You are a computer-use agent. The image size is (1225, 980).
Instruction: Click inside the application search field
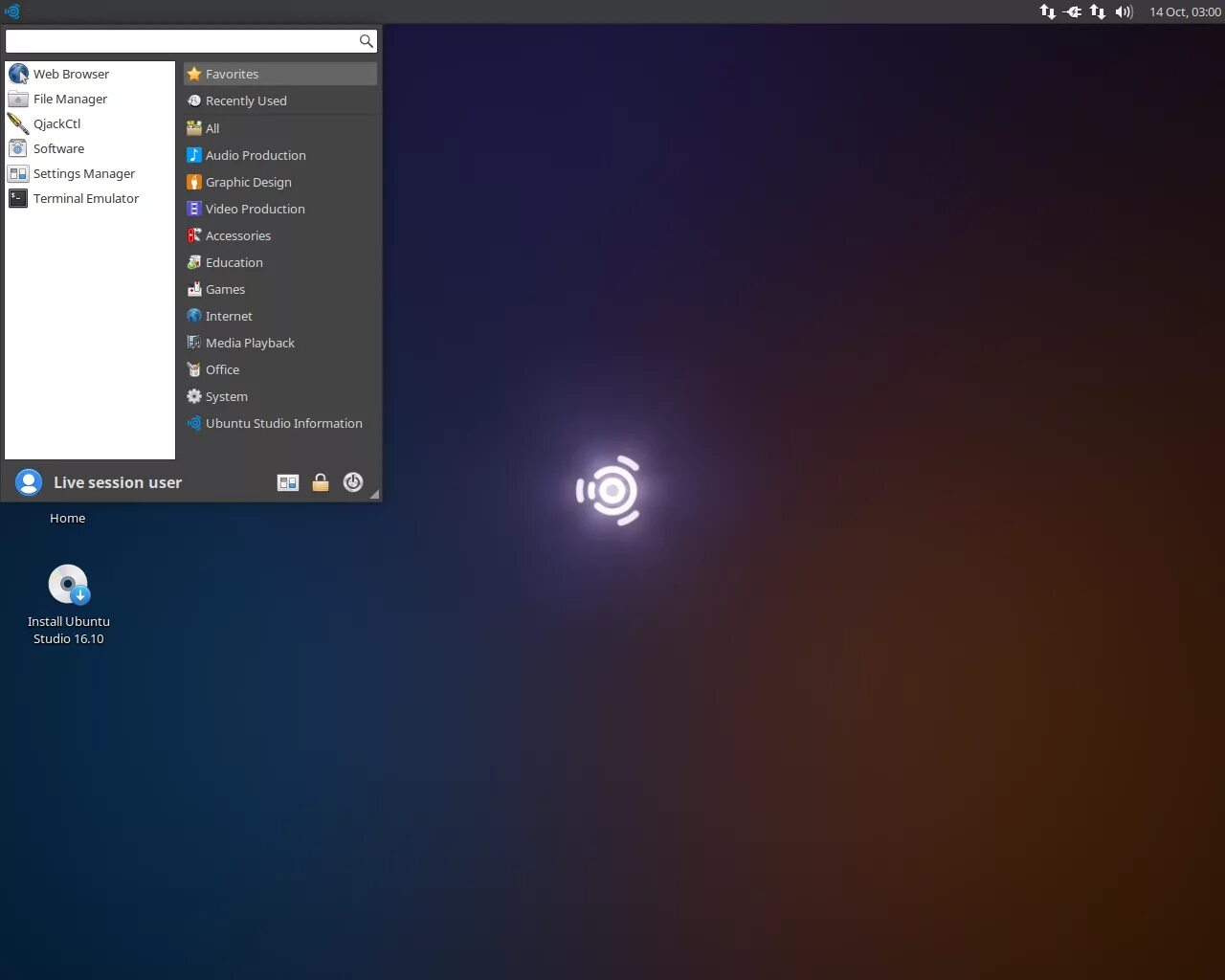tap(185, 41)
